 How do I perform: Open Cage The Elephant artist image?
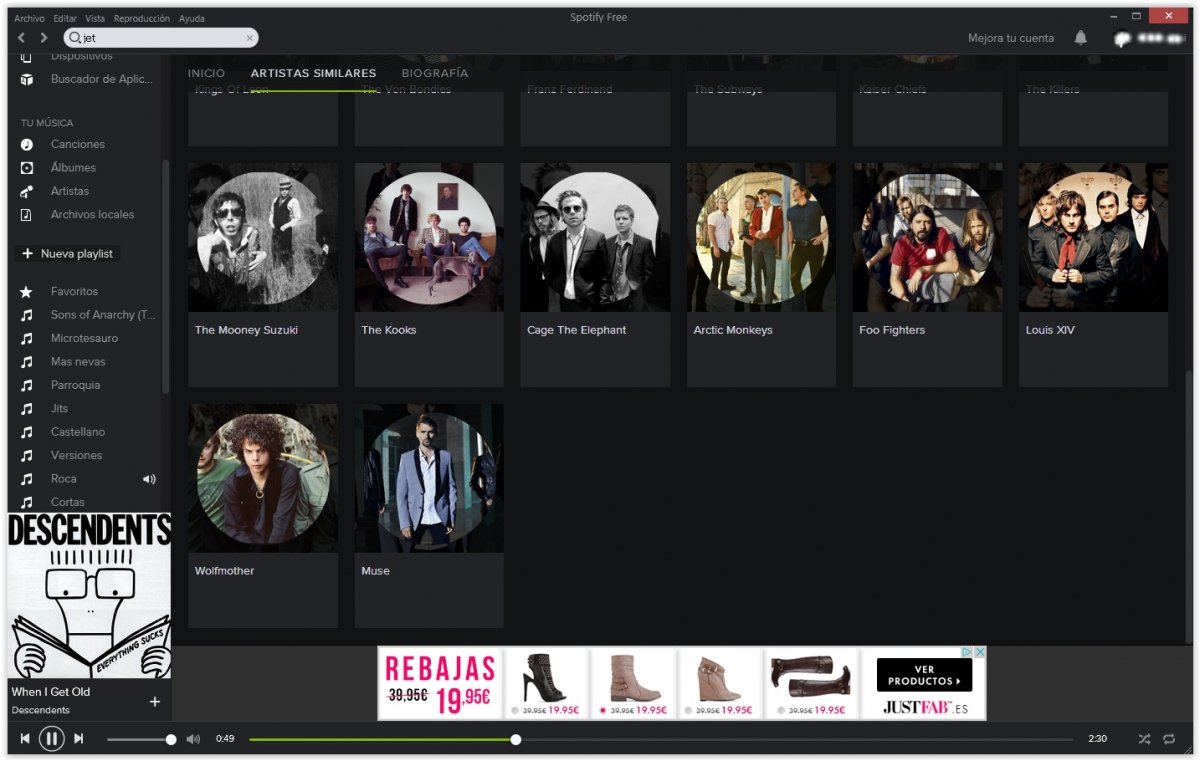tap(595, 237)
